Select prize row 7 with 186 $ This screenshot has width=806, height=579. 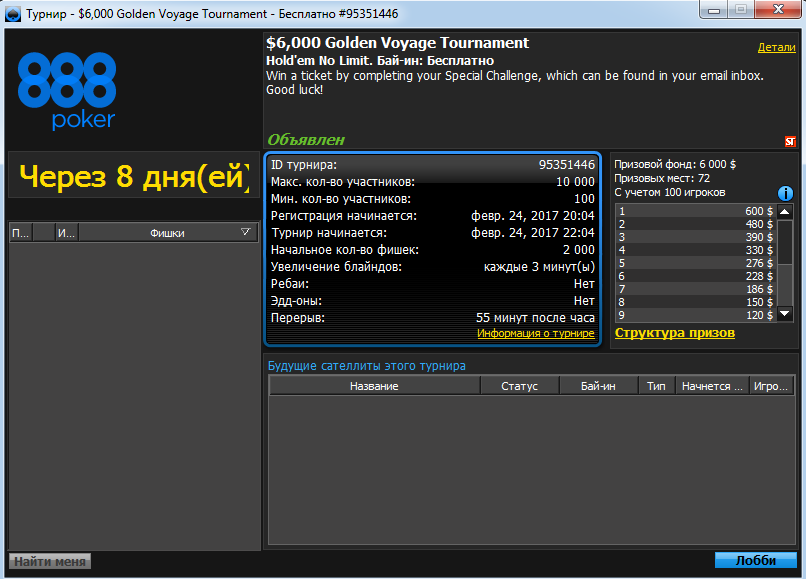[x=696, y=289]
